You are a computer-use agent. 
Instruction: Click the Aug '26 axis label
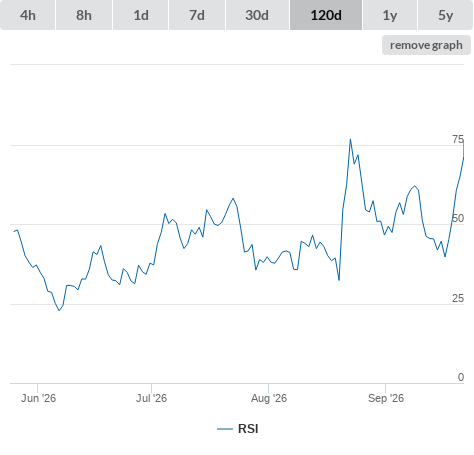(x=269, y=398)
